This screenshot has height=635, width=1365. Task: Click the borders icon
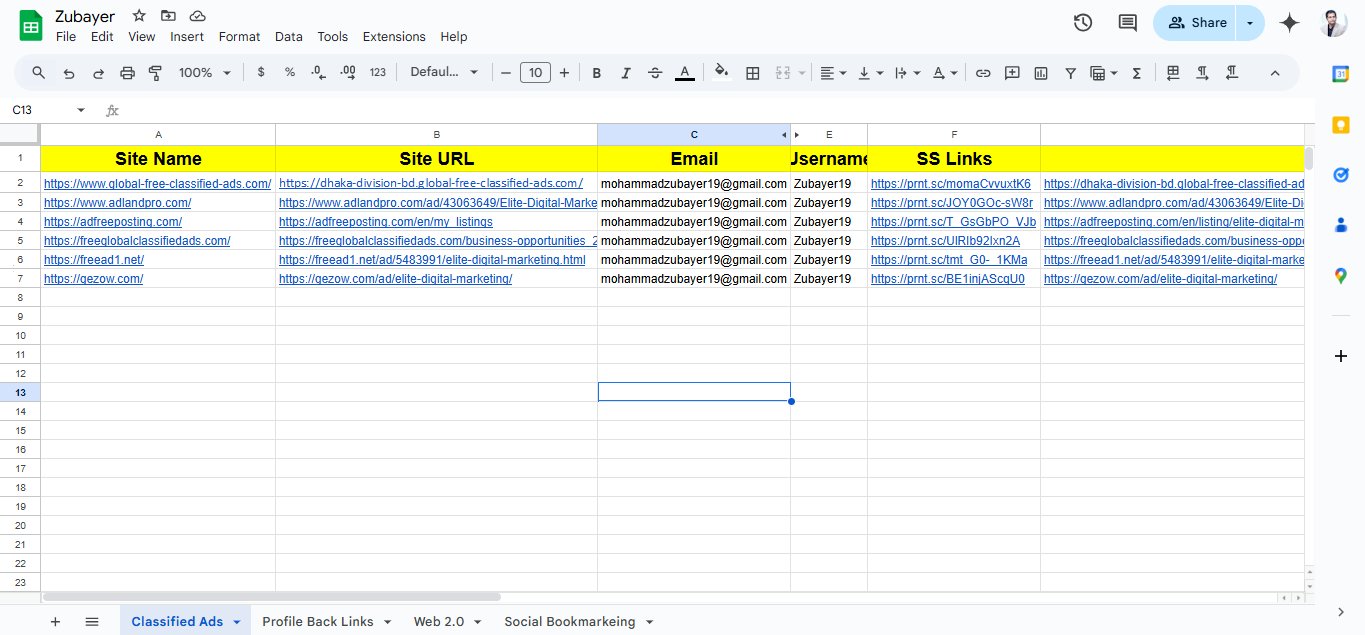753,73
